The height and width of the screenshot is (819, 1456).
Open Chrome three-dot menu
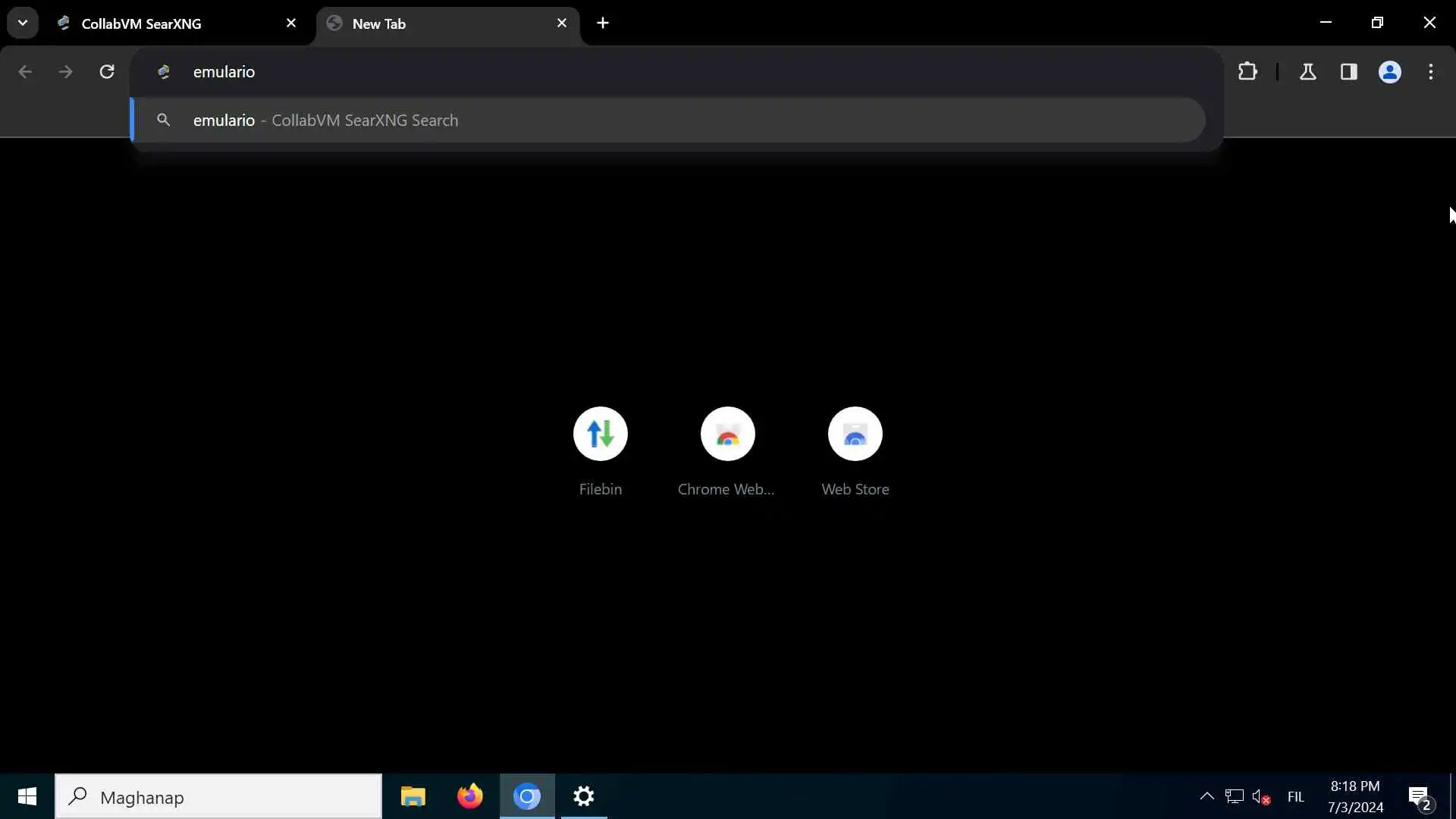[1431, 72]
